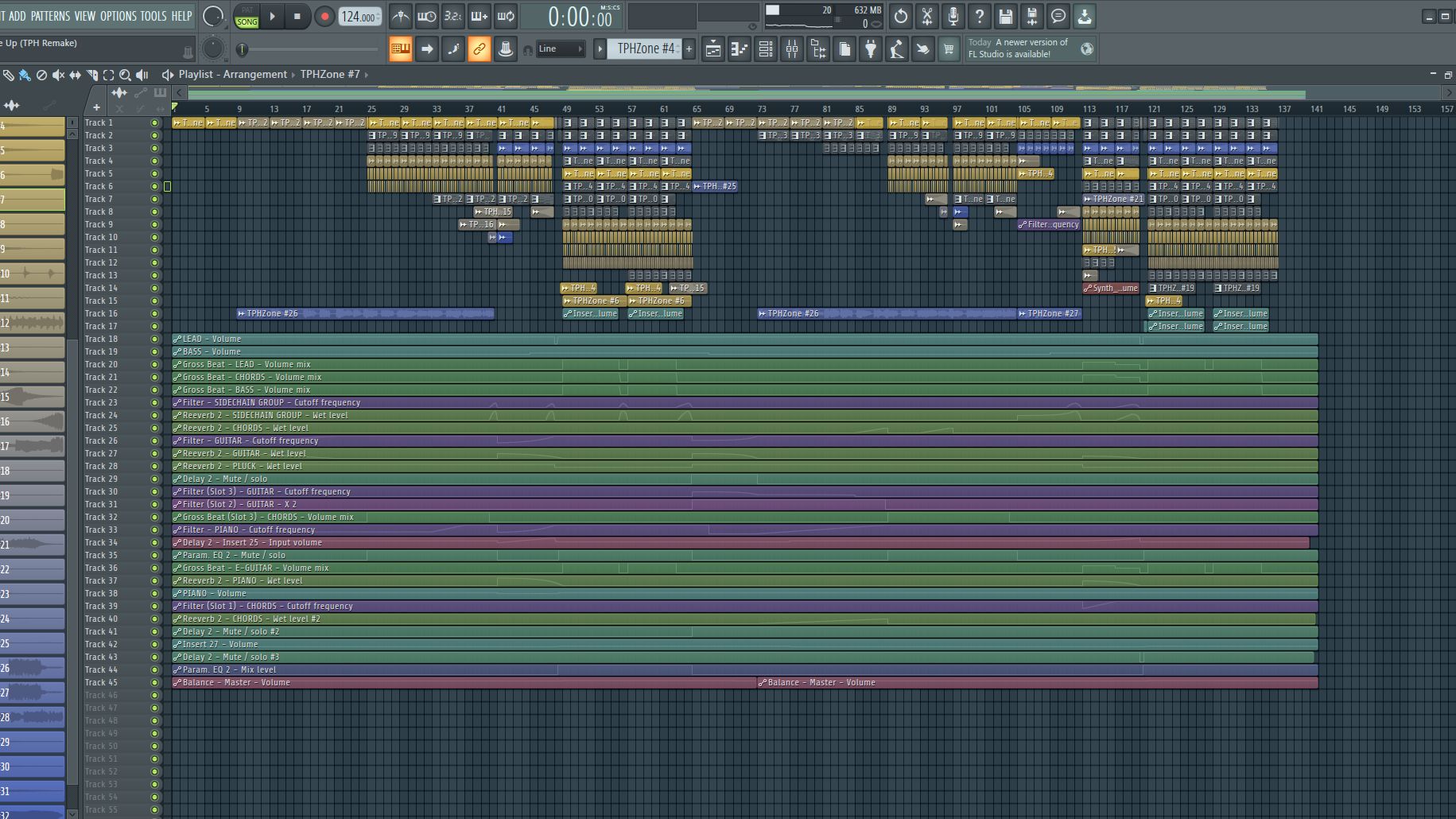Viewport: 1456px width, 819px height.
Task: Open the PATTERNS menu
Action: click(50, 16)
